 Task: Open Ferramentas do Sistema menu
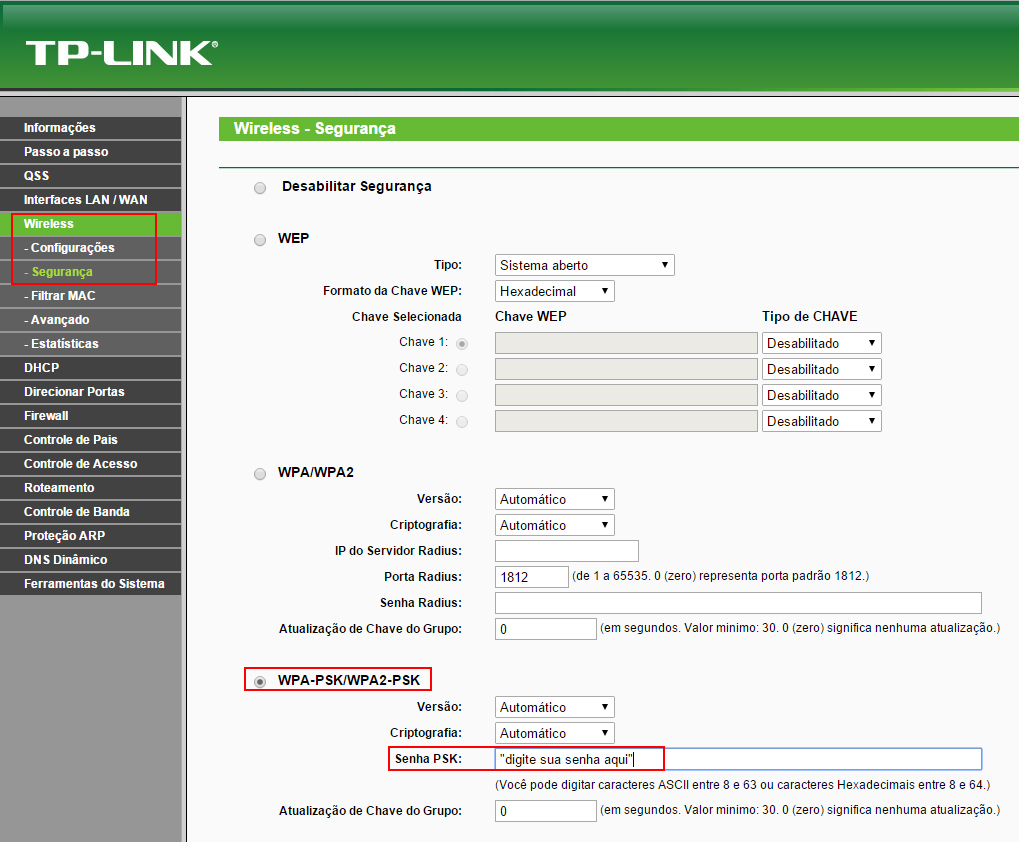point(90,585)
